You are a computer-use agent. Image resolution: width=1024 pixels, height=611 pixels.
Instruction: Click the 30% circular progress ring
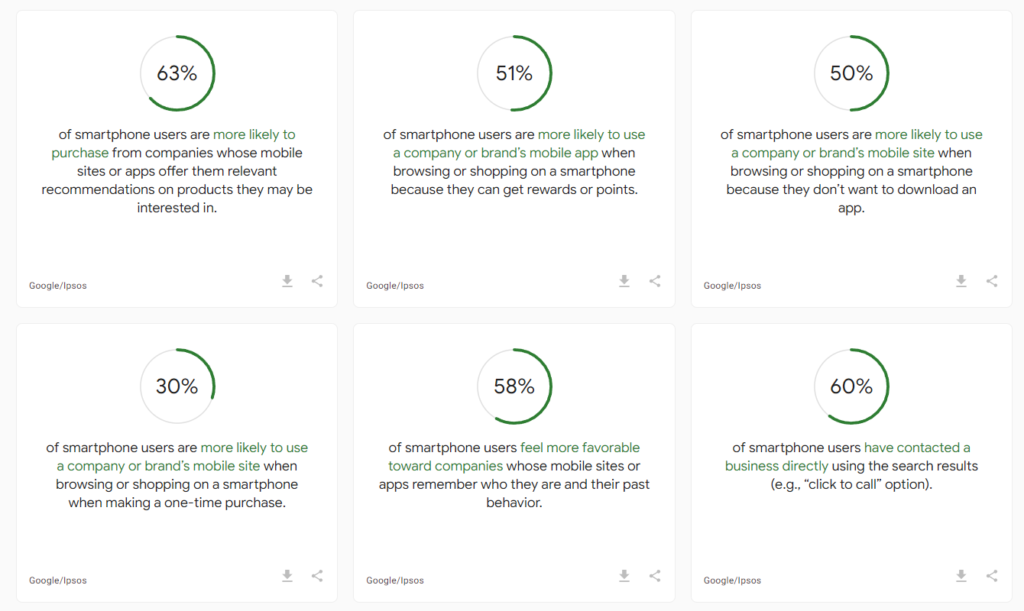tap(177, 386)
